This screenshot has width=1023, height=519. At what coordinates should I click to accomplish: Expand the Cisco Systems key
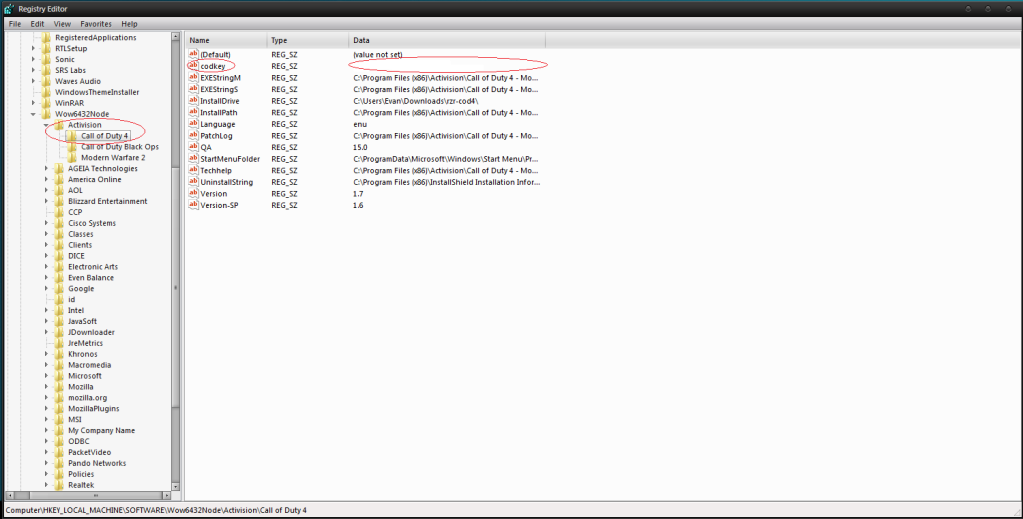(46, 223)
